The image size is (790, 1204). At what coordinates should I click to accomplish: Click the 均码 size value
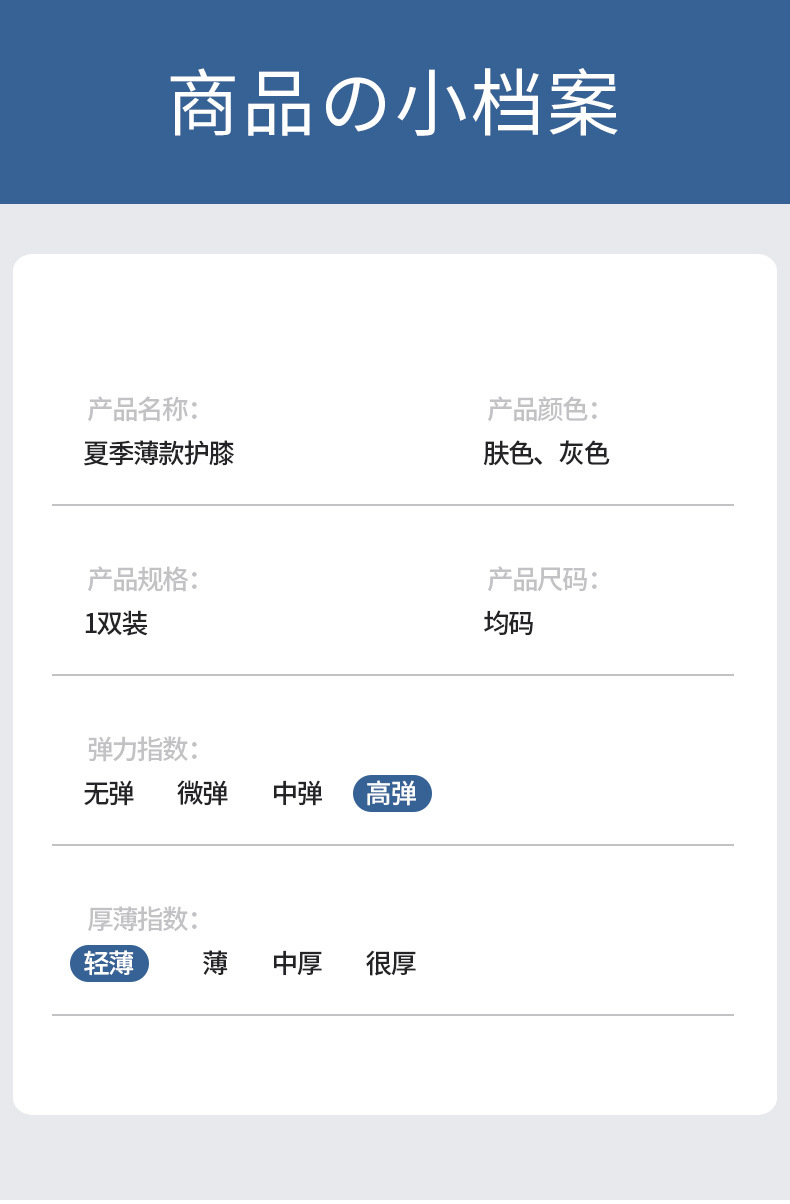pyautogui.click(x=509, y=624)
